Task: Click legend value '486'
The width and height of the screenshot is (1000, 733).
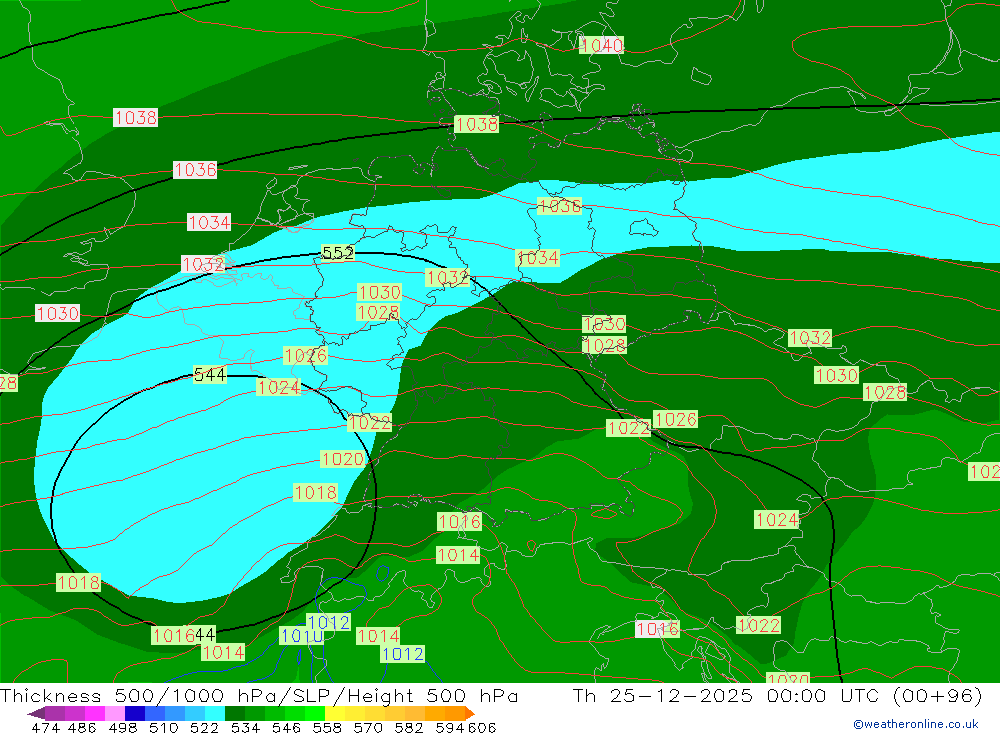Action: tap(83, 728)
